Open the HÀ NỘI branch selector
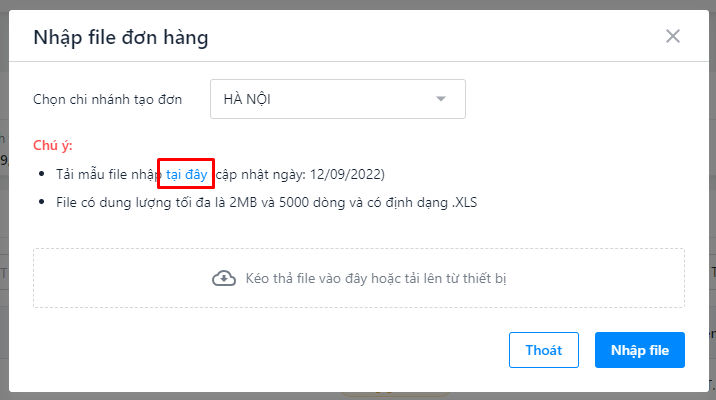This screenshot has width=716, height=400. [x=338, y=99]
